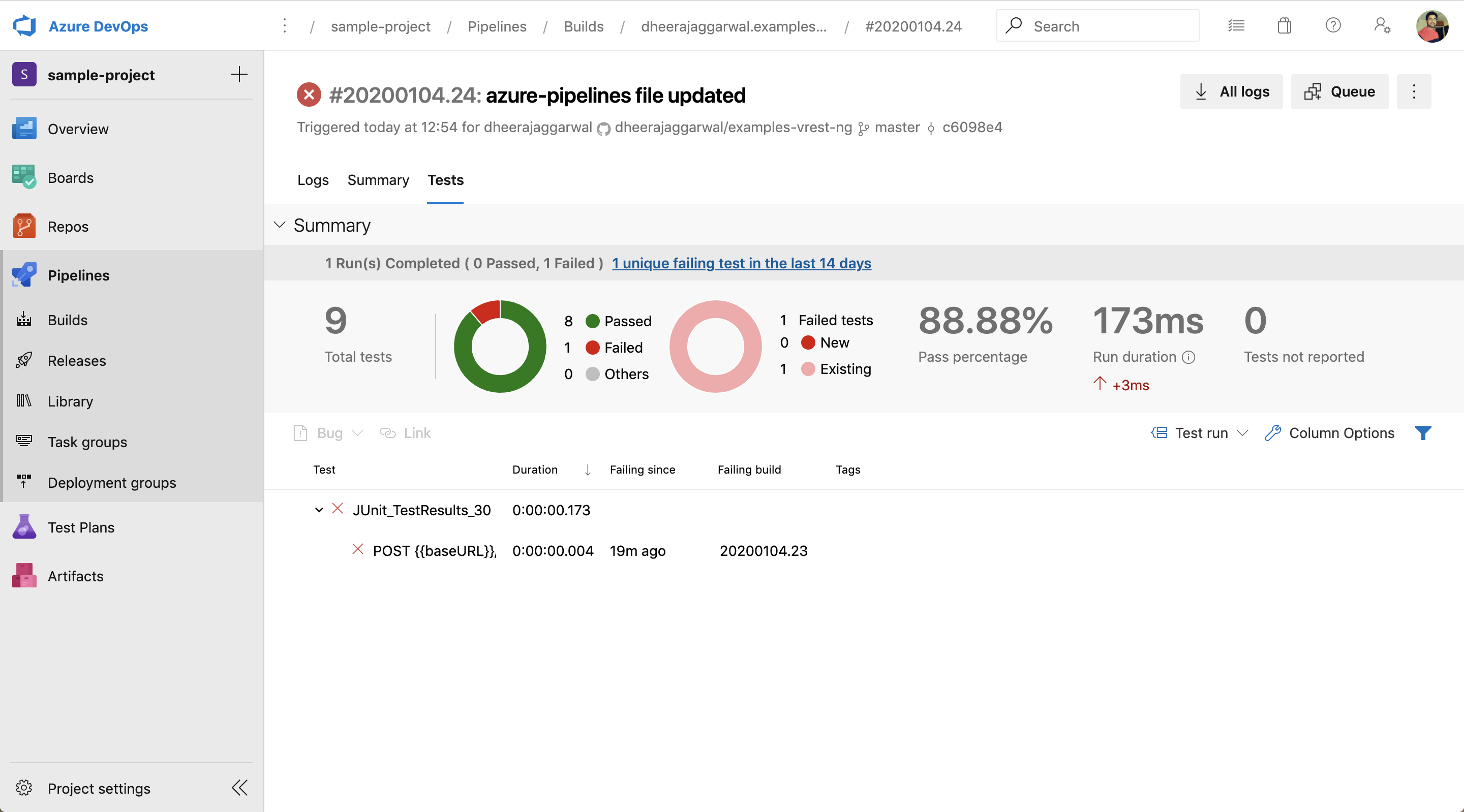Switch to the Logs tab
1464x812 pixels.
(x=313, y=180)
